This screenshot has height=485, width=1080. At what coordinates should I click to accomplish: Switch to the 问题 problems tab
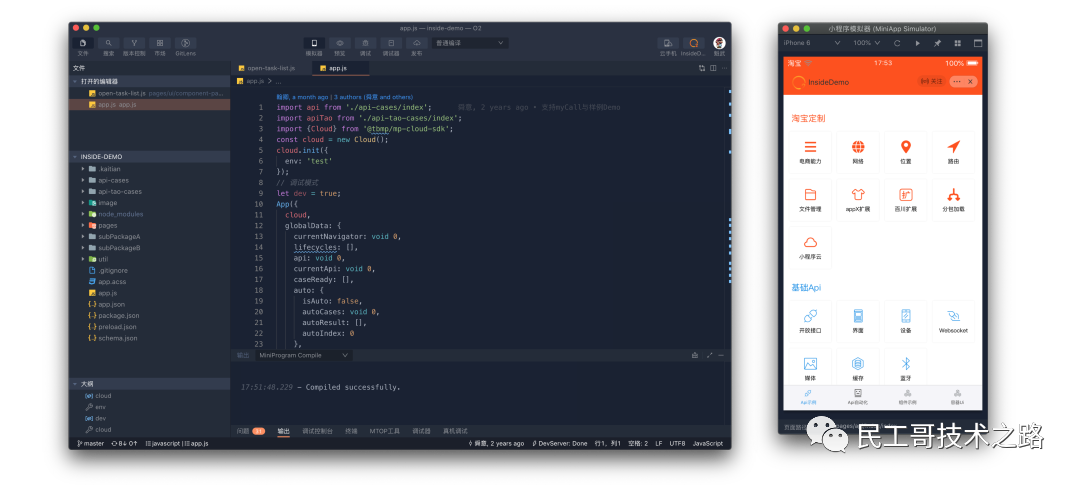tap(251, 431)
